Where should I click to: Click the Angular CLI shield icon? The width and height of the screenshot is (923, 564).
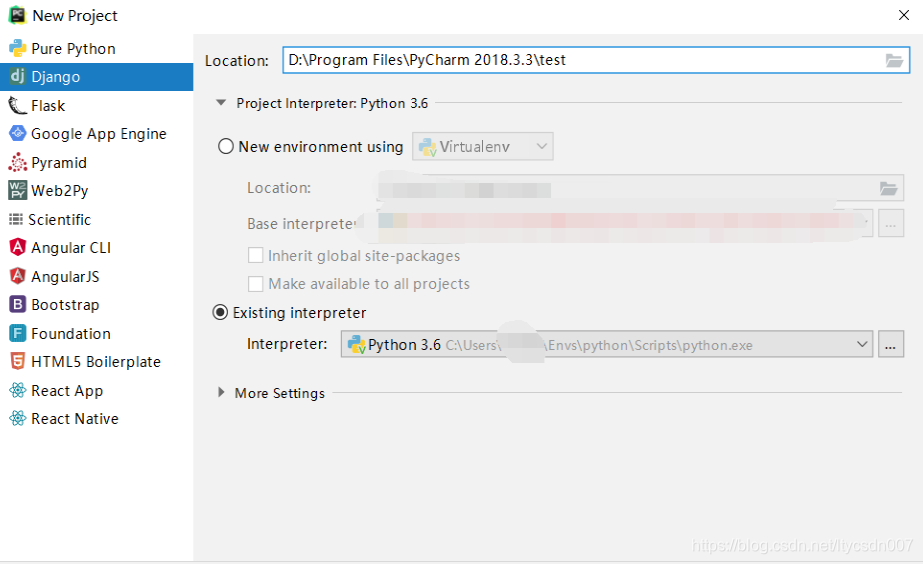pos(18,247)
